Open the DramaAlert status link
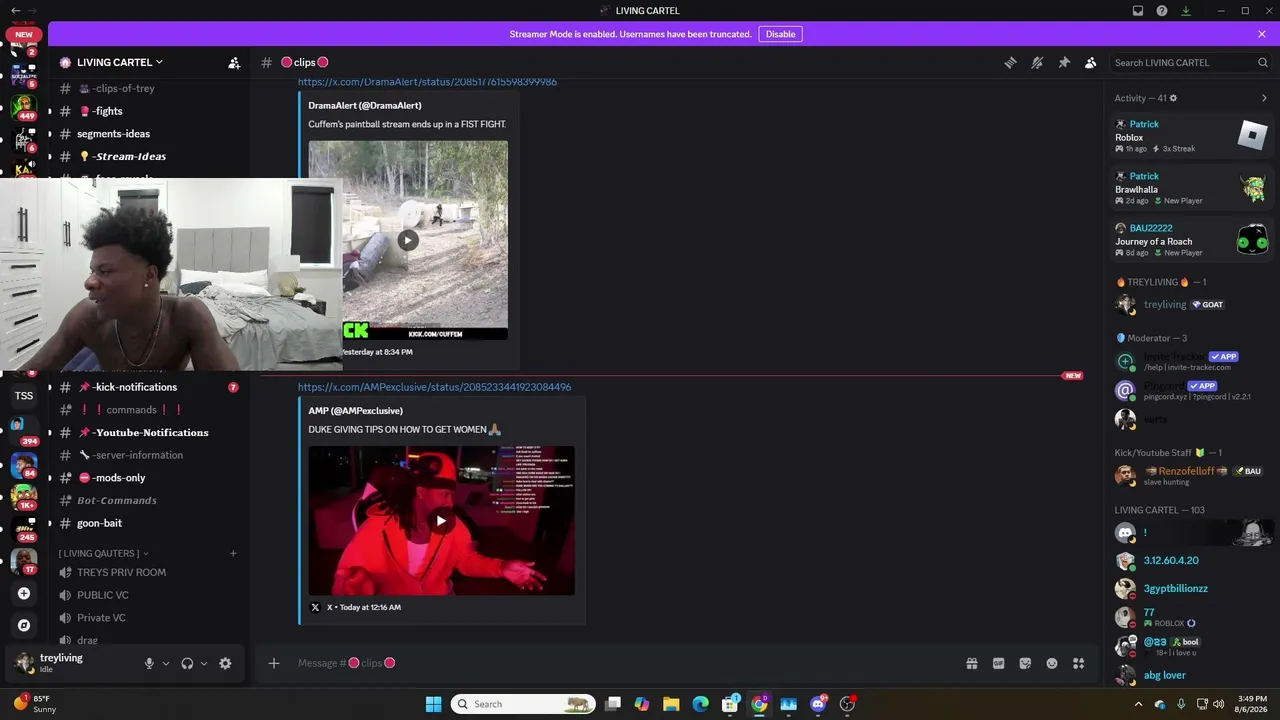The width and height of the screenshot is (1280, 720). tap(427, 82)
